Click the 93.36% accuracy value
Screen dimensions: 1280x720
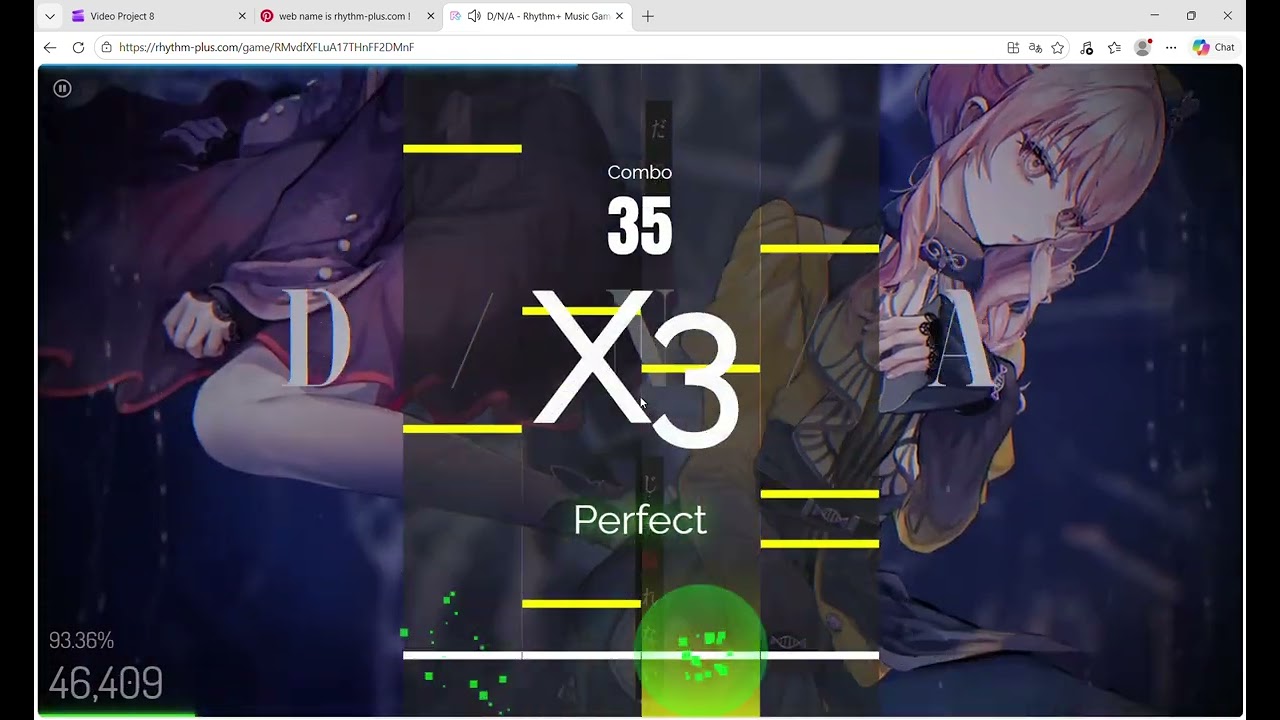(81, 640)
